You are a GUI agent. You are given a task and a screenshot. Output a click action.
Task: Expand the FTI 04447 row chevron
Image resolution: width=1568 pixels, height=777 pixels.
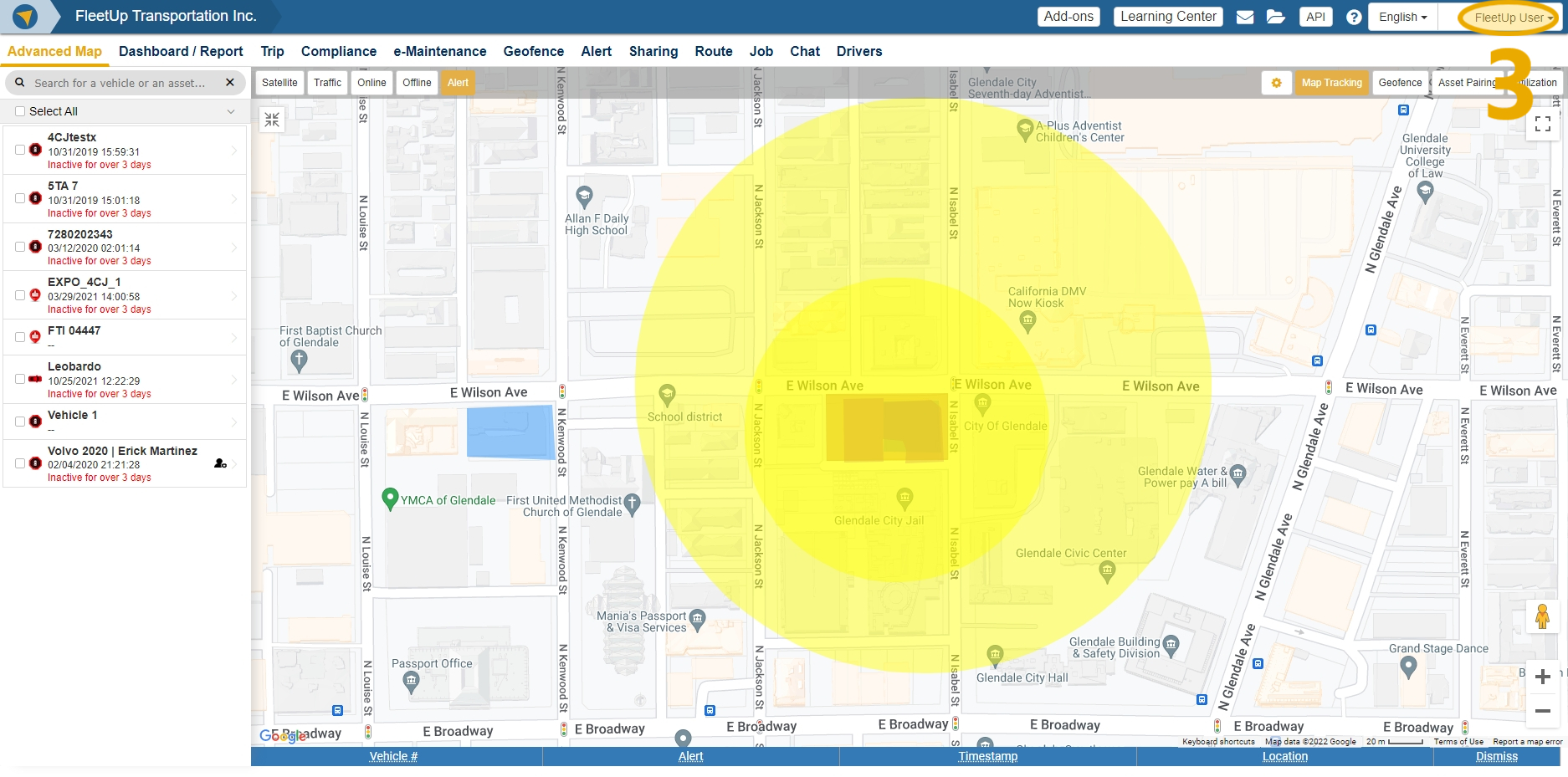[233, 338]
